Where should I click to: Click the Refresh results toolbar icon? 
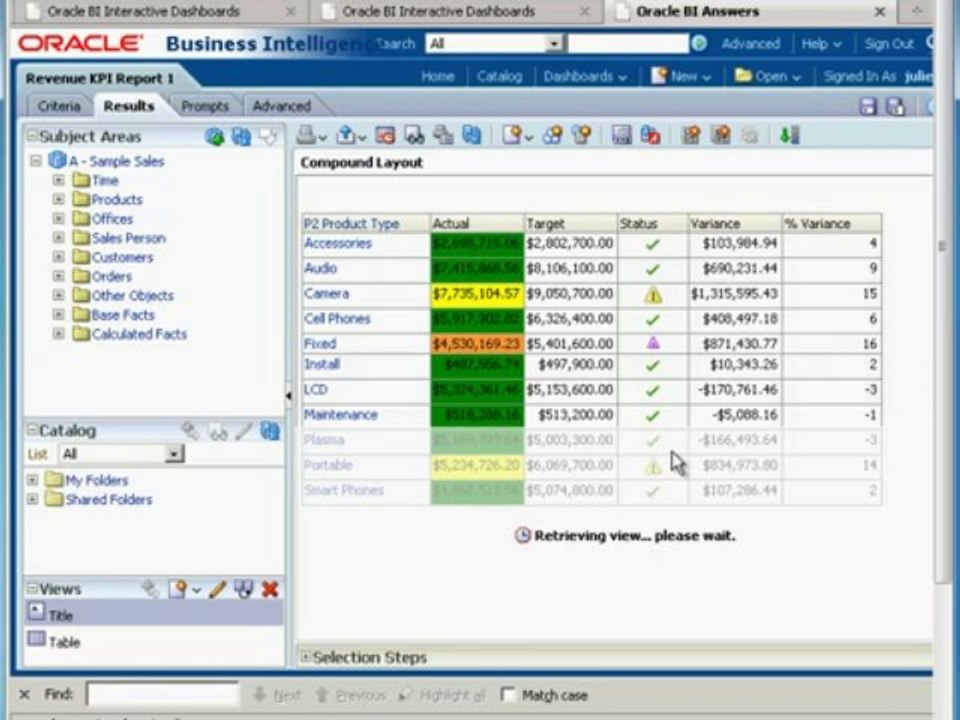click(x=471, y=135)
